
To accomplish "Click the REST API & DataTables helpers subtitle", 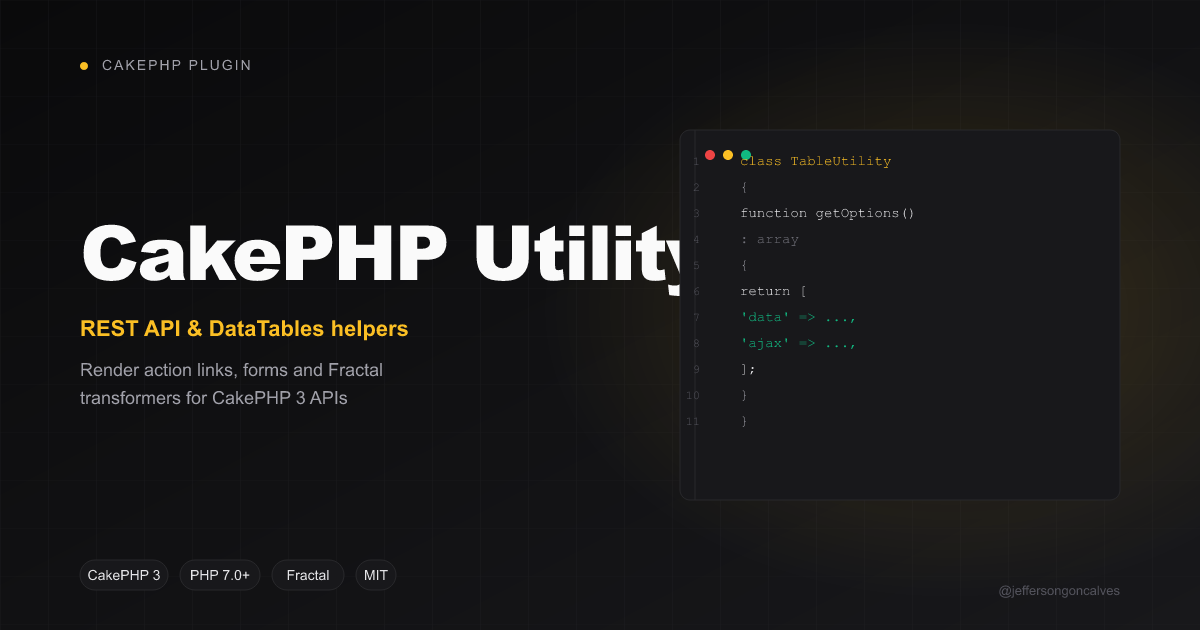I will coord(244,328).
